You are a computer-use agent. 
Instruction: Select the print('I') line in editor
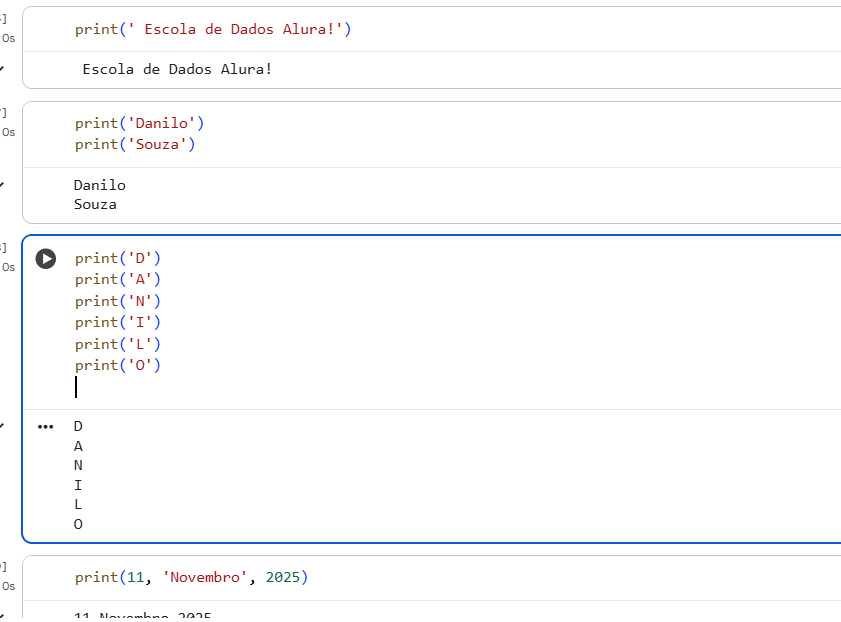click(x=118, y=322)
